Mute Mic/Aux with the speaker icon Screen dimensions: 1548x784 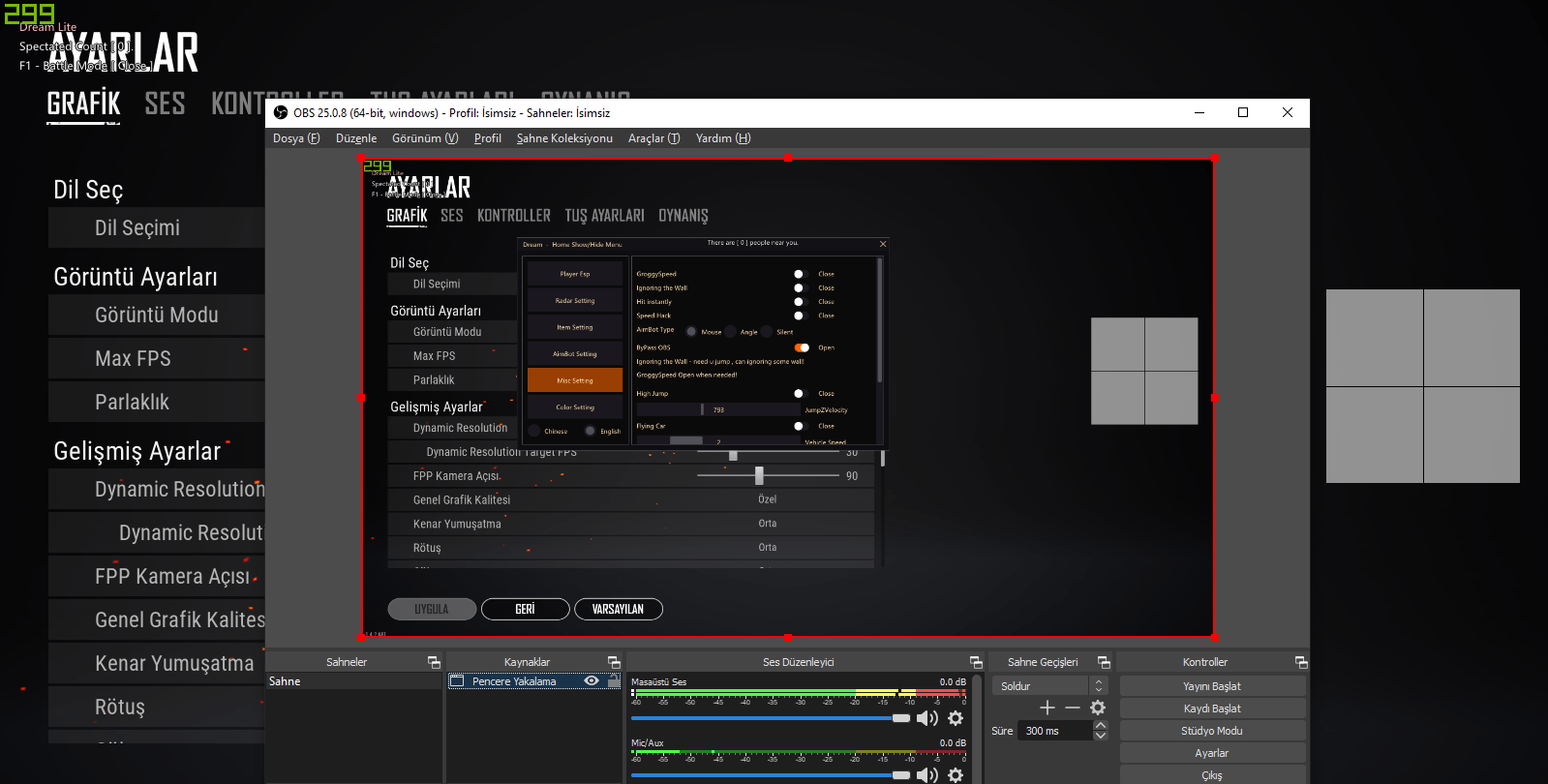tap(927, 774)
